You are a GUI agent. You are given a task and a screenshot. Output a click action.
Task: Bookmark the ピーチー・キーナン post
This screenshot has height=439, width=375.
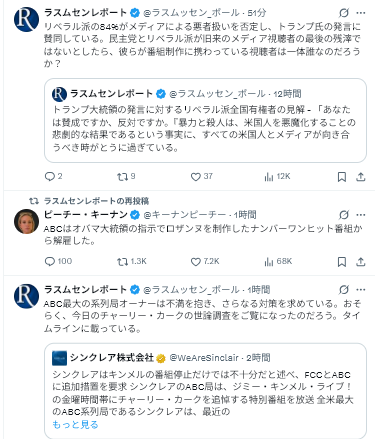[x=342, y=262]
